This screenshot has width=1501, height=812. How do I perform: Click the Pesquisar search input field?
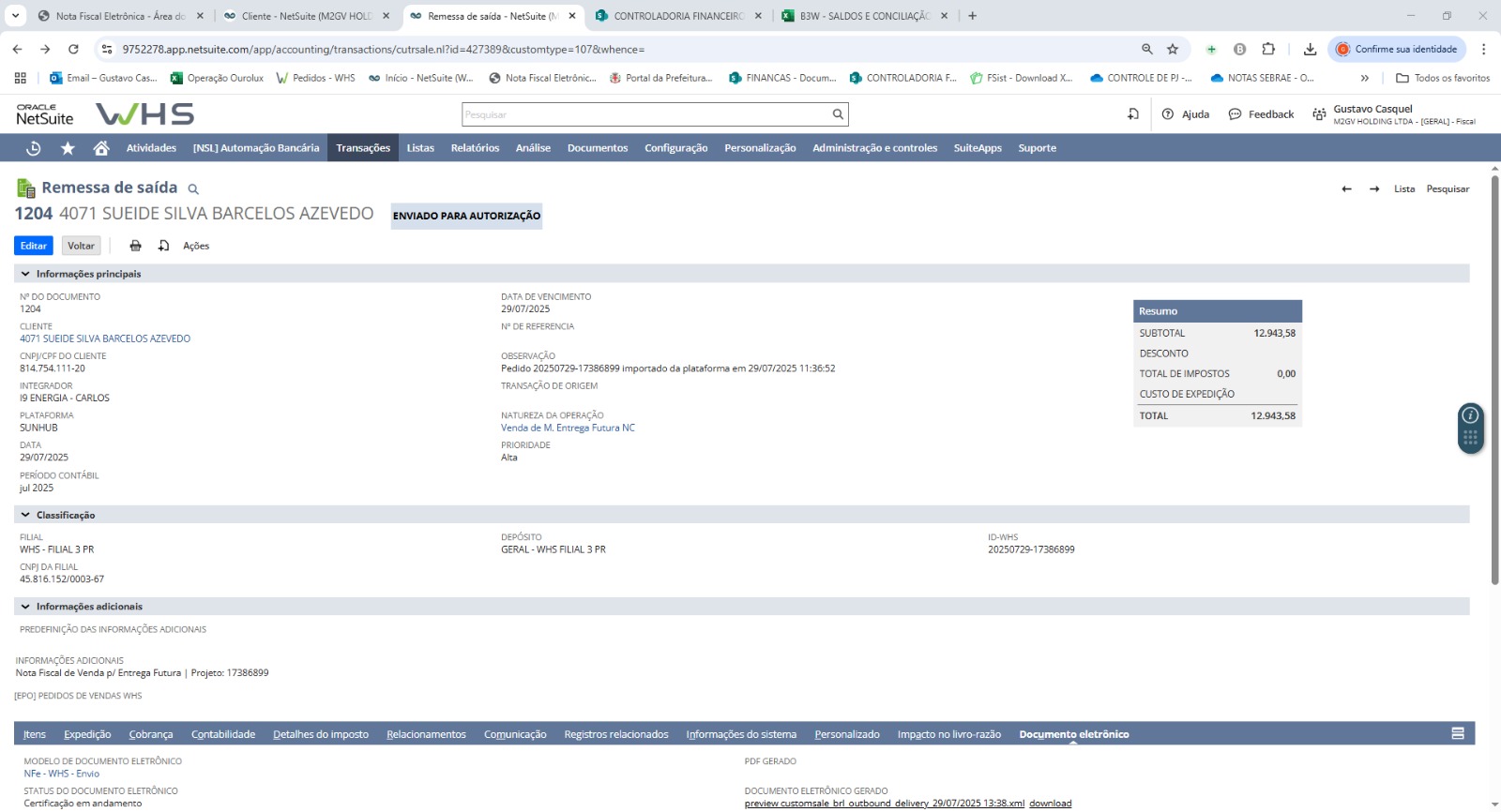pyautogui.click(x=645, y=114)
